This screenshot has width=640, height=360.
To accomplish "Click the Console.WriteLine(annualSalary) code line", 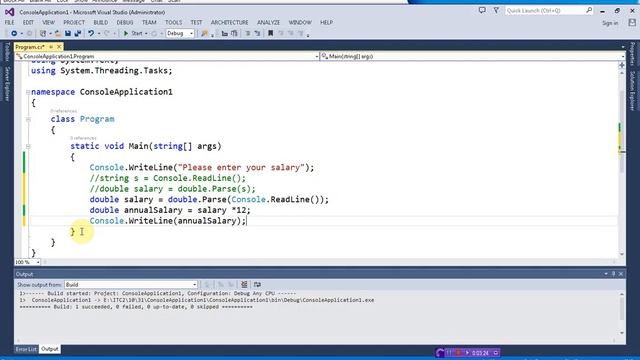I will coord(168,221).
